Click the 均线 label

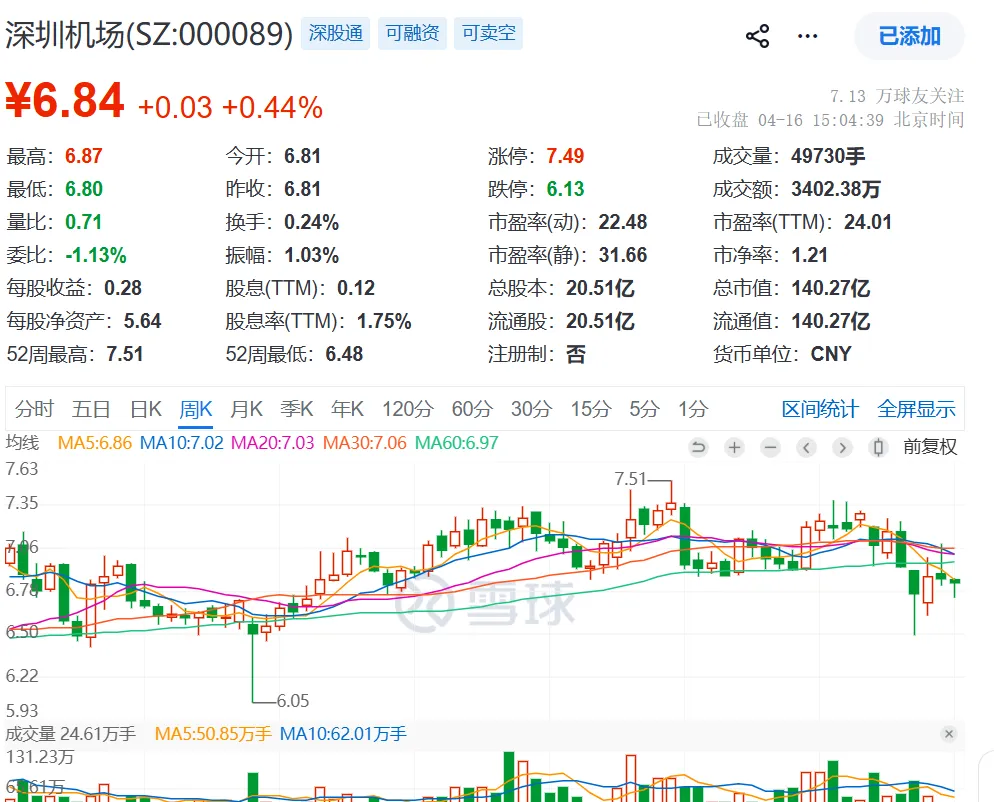(22, 443)
